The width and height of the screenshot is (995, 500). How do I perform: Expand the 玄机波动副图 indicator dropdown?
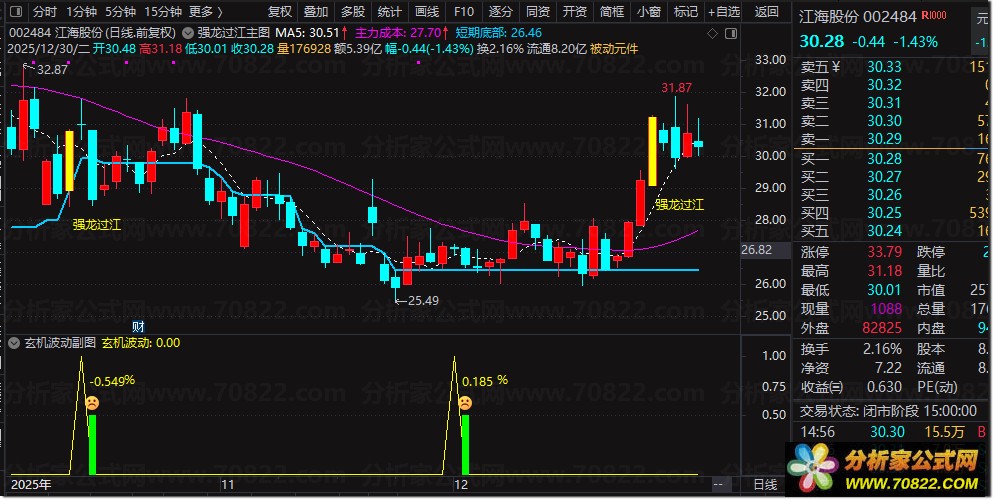tap(14, 343)
